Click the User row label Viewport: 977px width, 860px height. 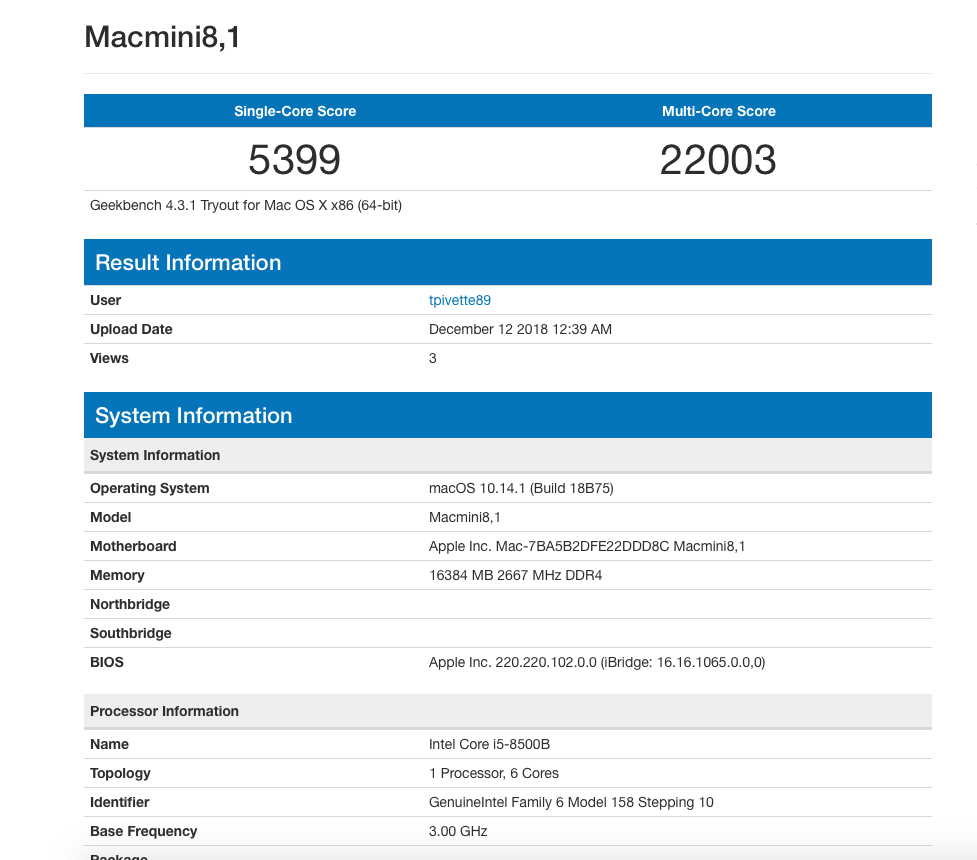105,300
